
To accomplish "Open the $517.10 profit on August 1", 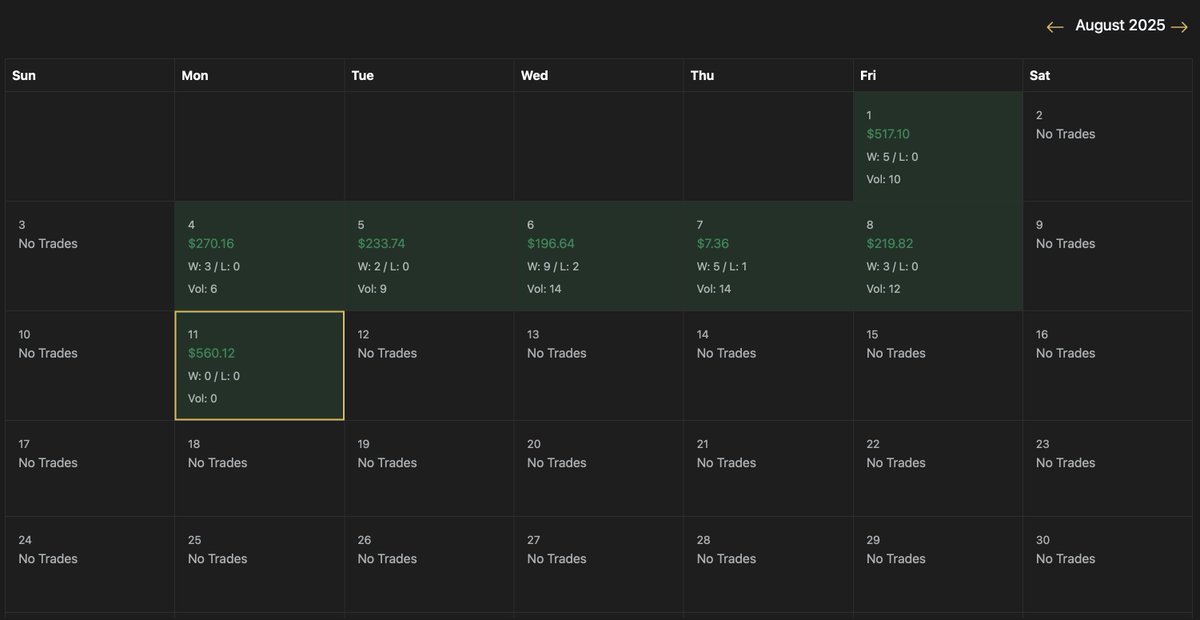I will [x=888, y=134].
